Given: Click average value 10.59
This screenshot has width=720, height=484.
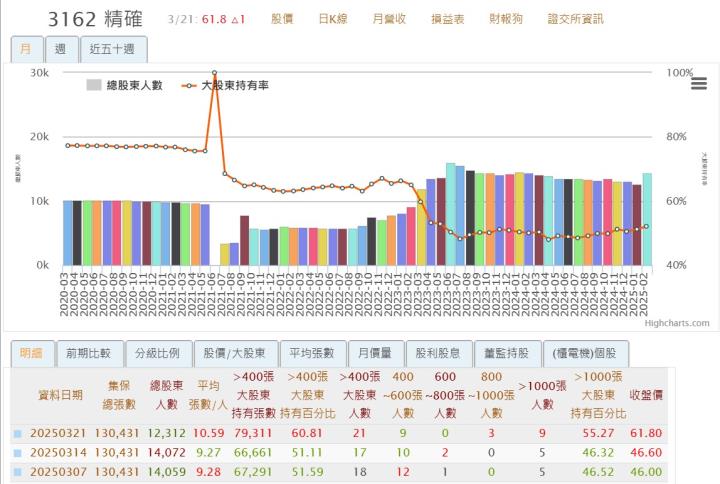Looking at the screenshot, I should click(x=208, y=433).
